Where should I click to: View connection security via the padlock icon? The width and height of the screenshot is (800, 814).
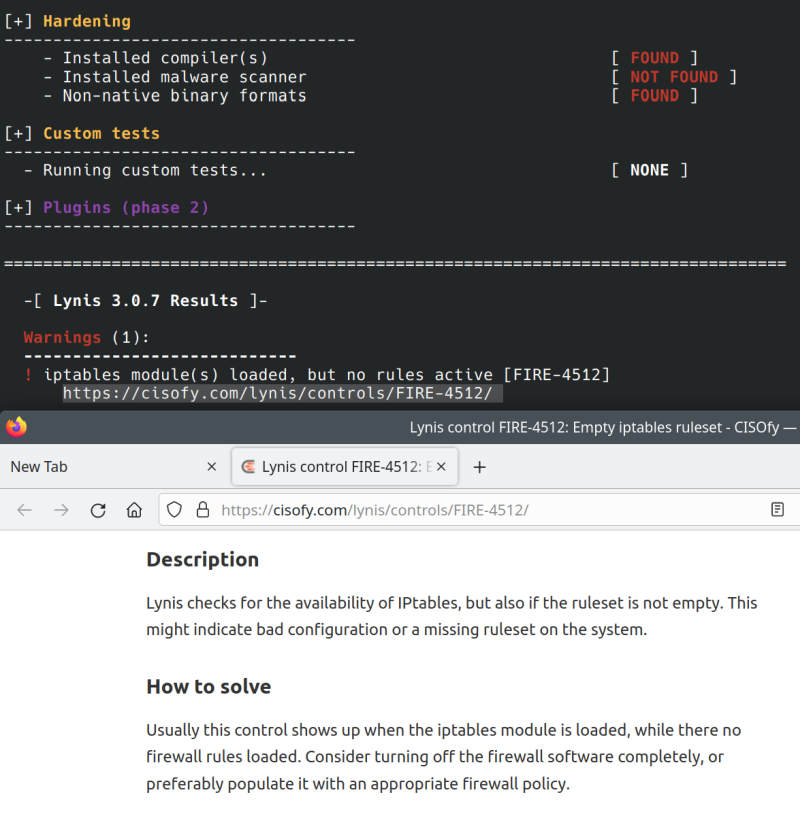pos(202,510)
